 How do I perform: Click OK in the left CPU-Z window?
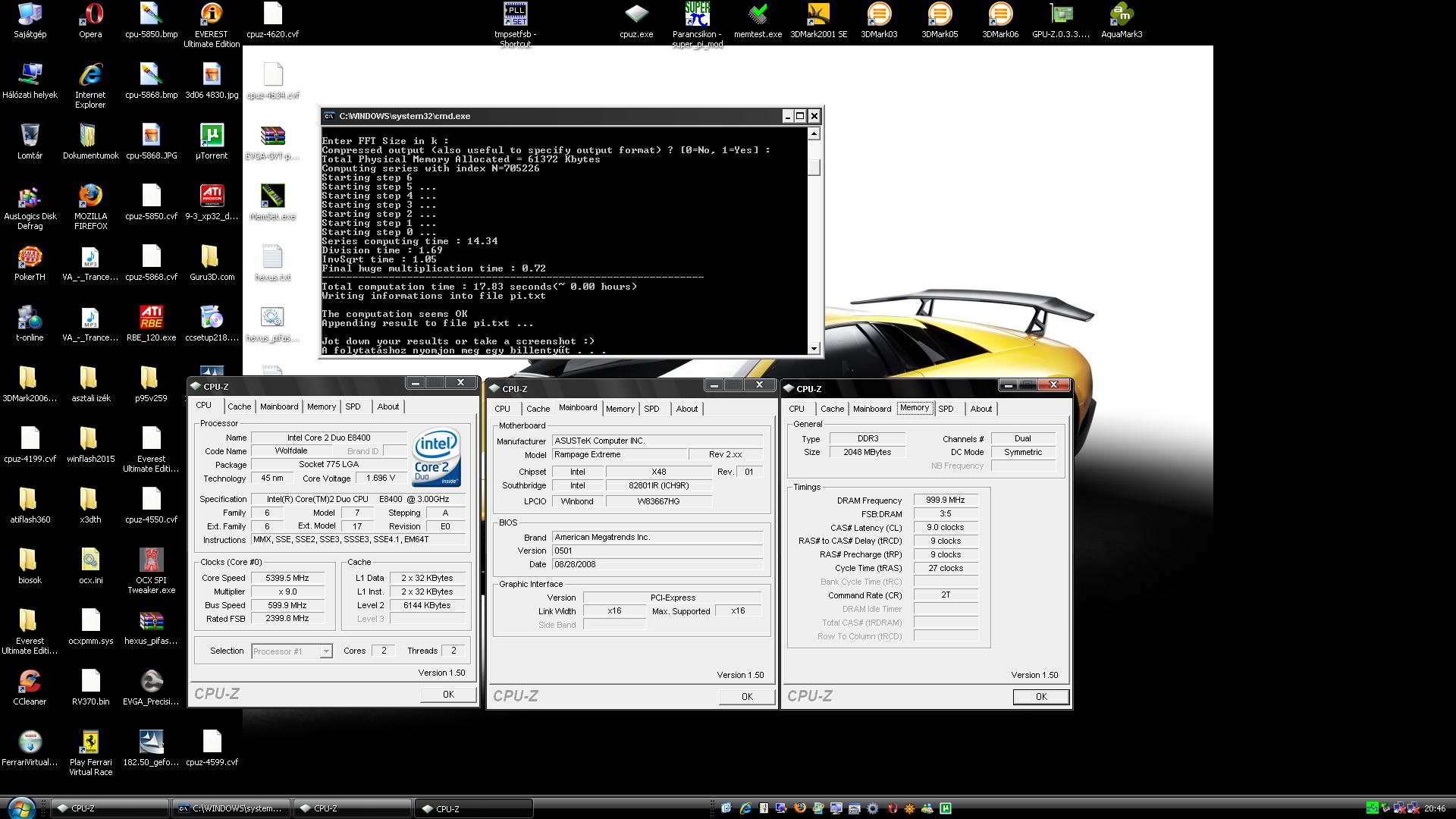(448, 694)
